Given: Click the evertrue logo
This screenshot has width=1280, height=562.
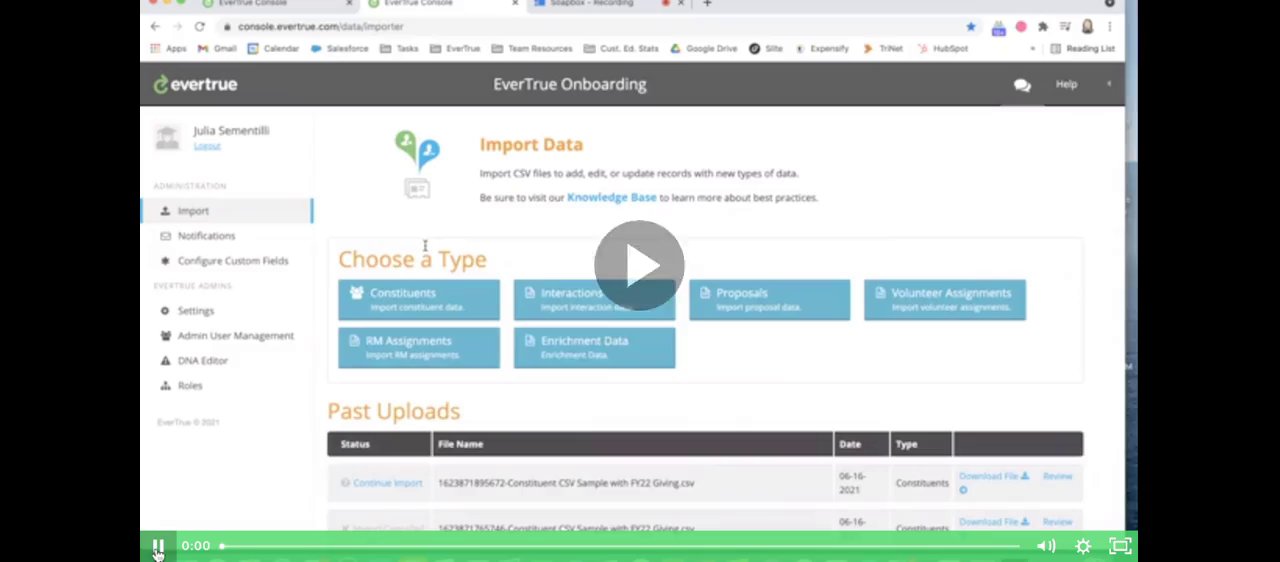Looking at the screenshot, I should click(196, 84).
